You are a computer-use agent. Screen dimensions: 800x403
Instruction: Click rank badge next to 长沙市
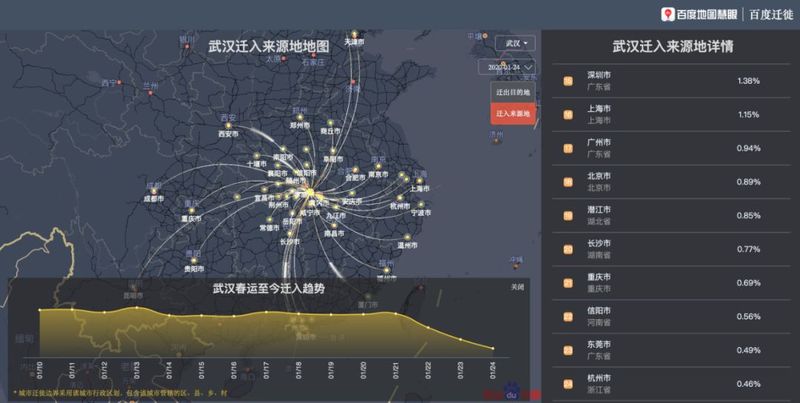(x=568, y=249)
